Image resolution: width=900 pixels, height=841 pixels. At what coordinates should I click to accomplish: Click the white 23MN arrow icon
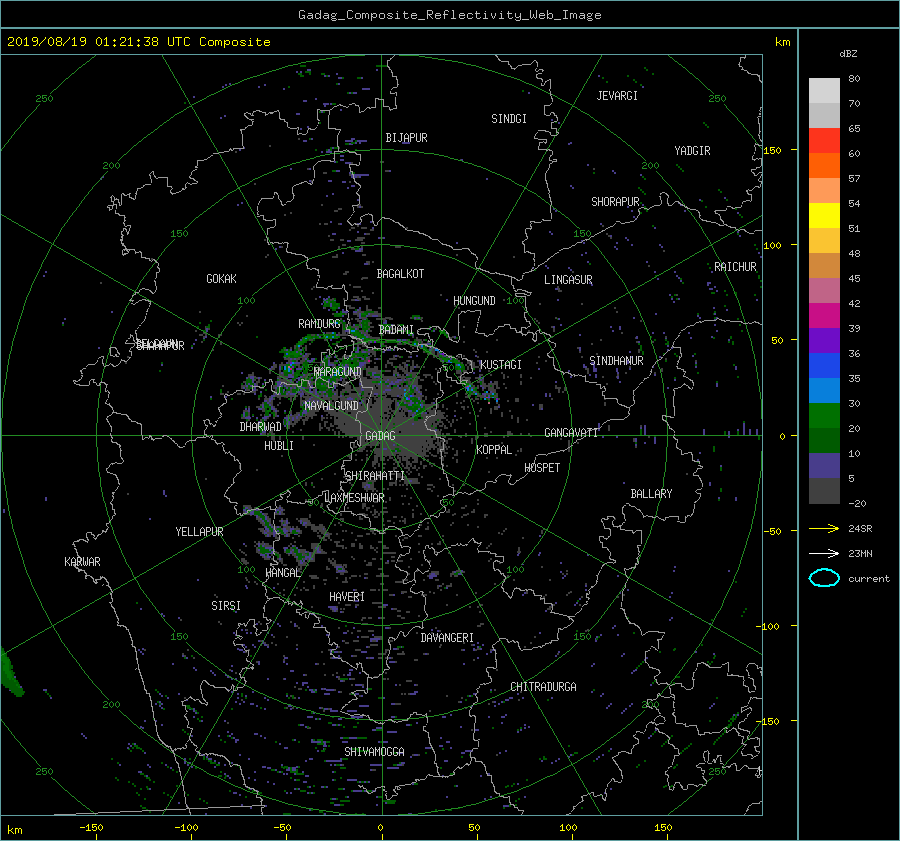pos(824,553)
